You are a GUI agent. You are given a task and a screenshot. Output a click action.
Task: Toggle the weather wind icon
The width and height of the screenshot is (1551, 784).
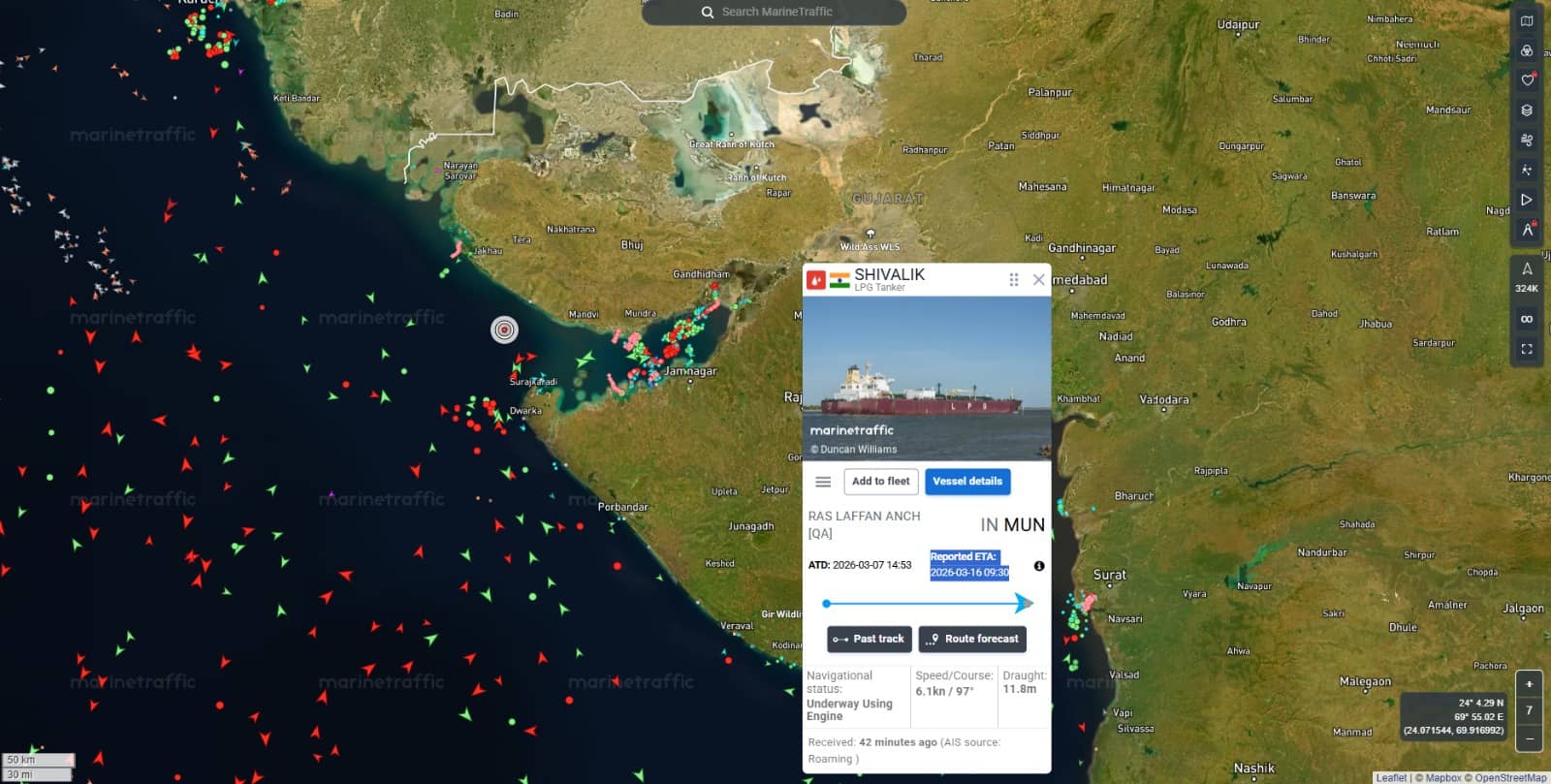tap(1527, 141)
